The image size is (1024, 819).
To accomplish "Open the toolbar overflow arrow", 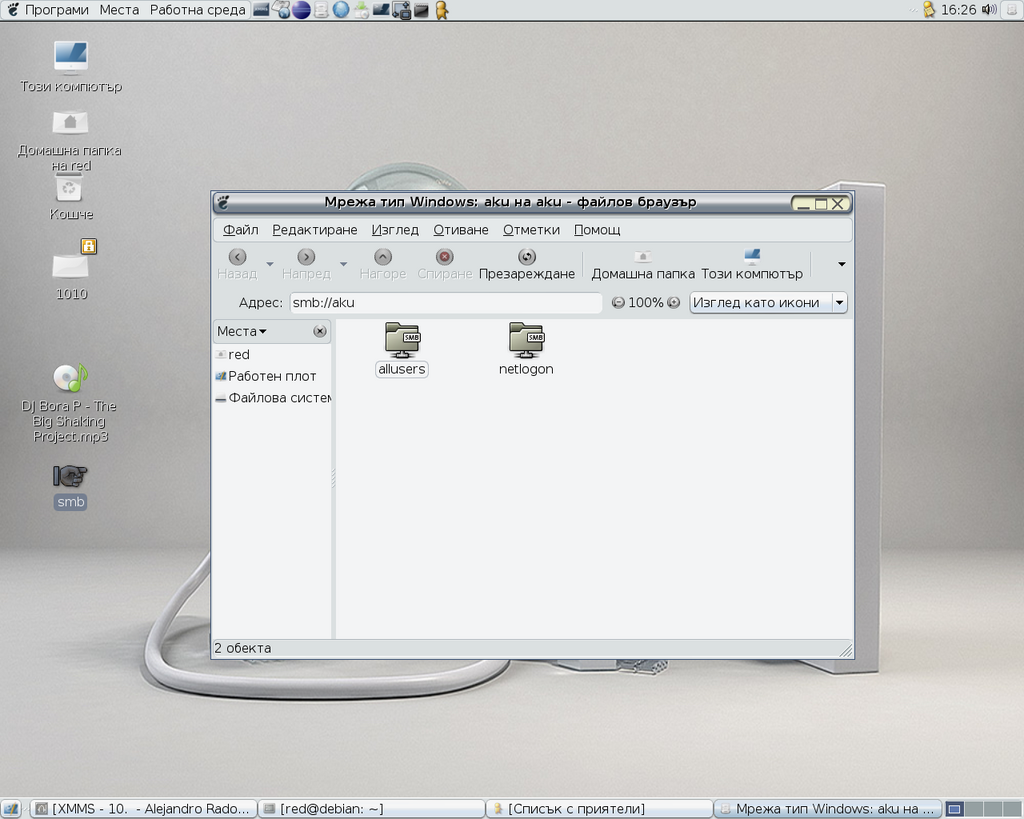I will pos(841,264).
